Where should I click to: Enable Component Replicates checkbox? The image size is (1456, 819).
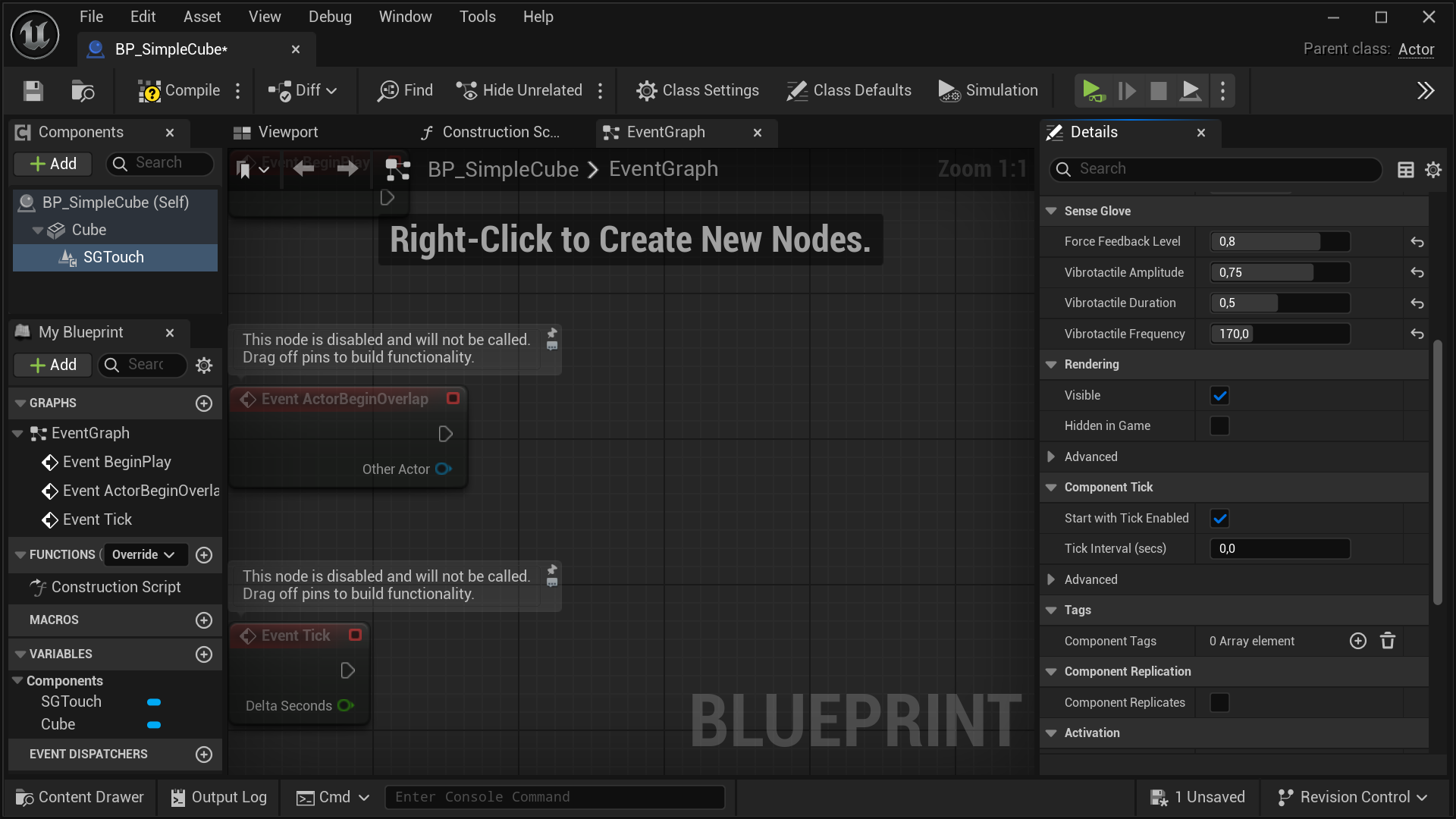tap(1219, 703)
